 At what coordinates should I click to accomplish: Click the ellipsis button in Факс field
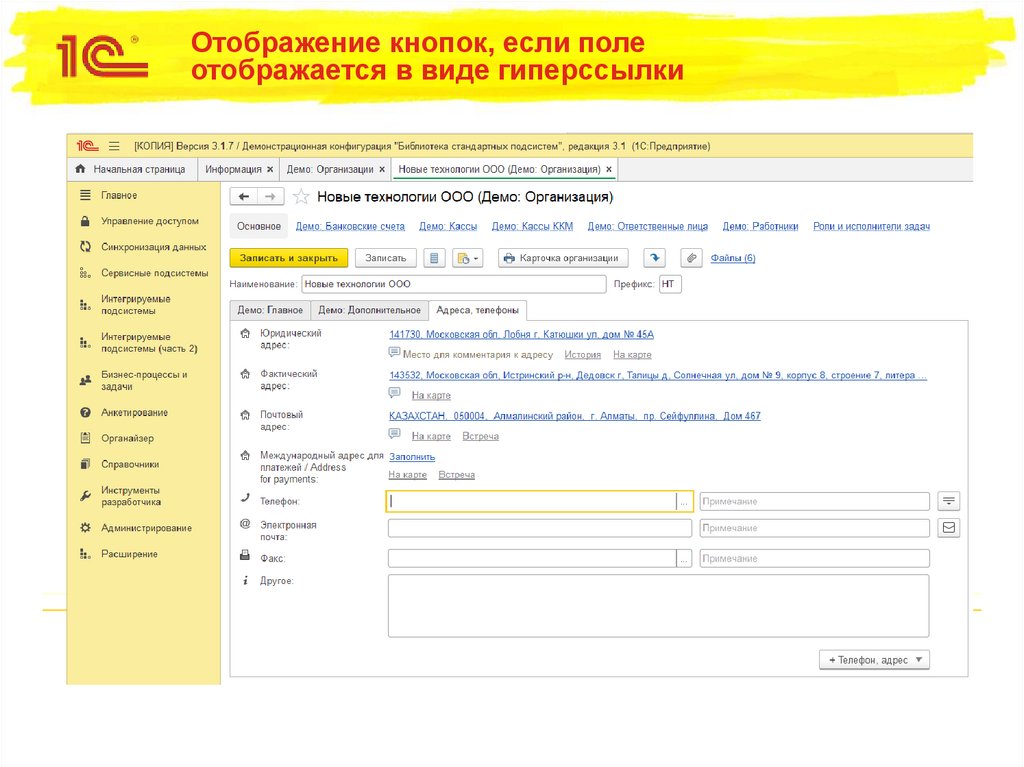coord(684,559)
